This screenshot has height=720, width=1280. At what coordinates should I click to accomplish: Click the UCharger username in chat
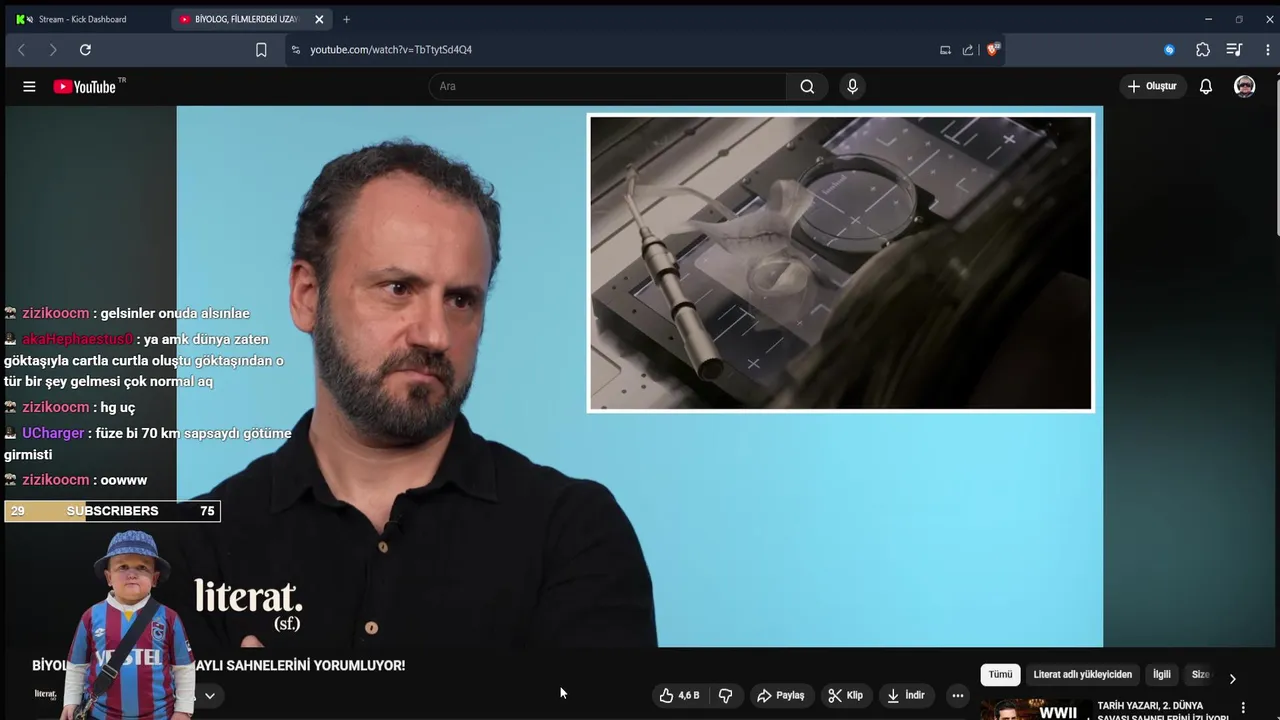(53, 433)
